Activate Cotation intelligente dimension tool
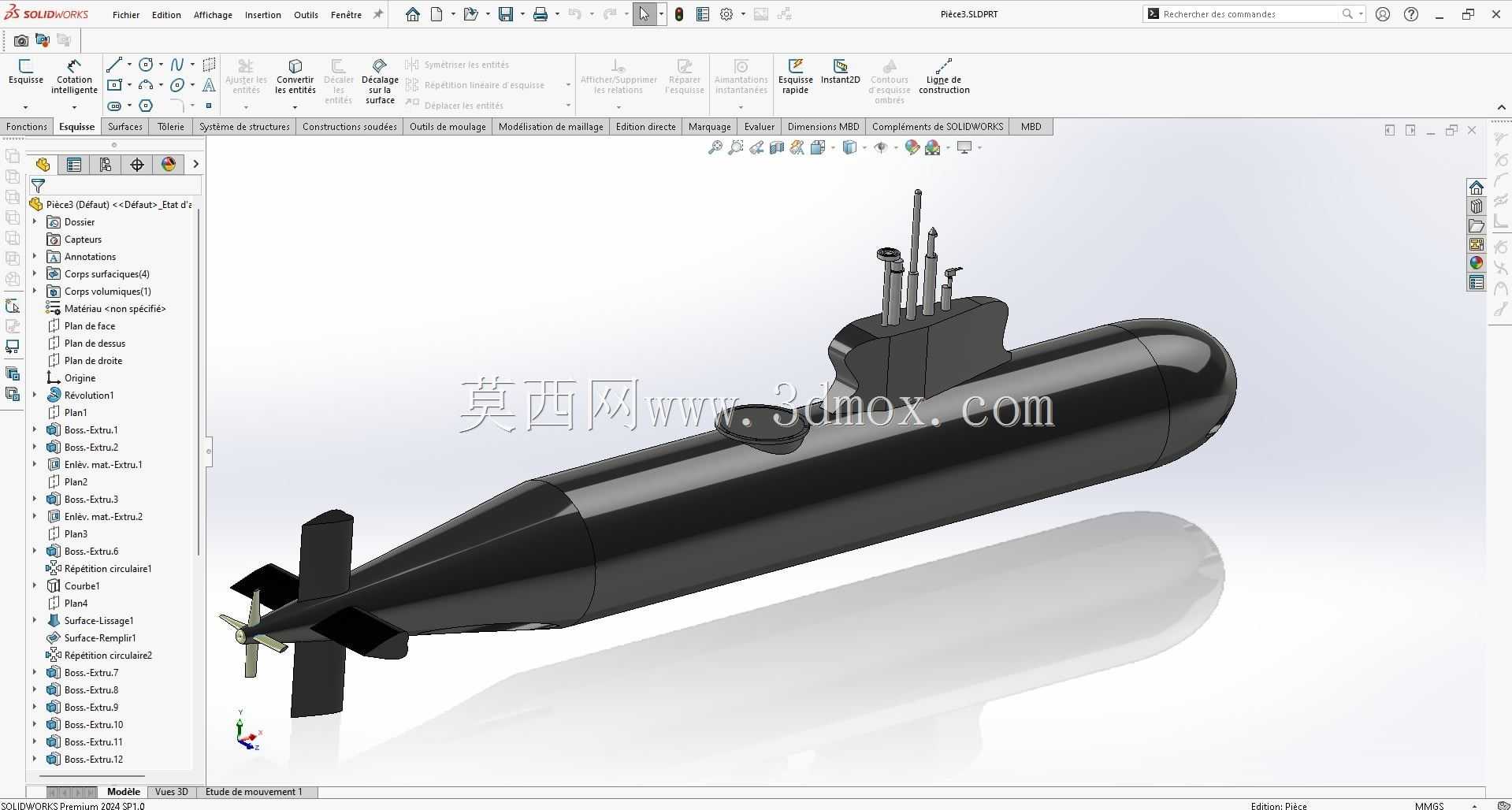Image resolution: width=1512 pixels, height=810 pixels. (x=74, y=76)
